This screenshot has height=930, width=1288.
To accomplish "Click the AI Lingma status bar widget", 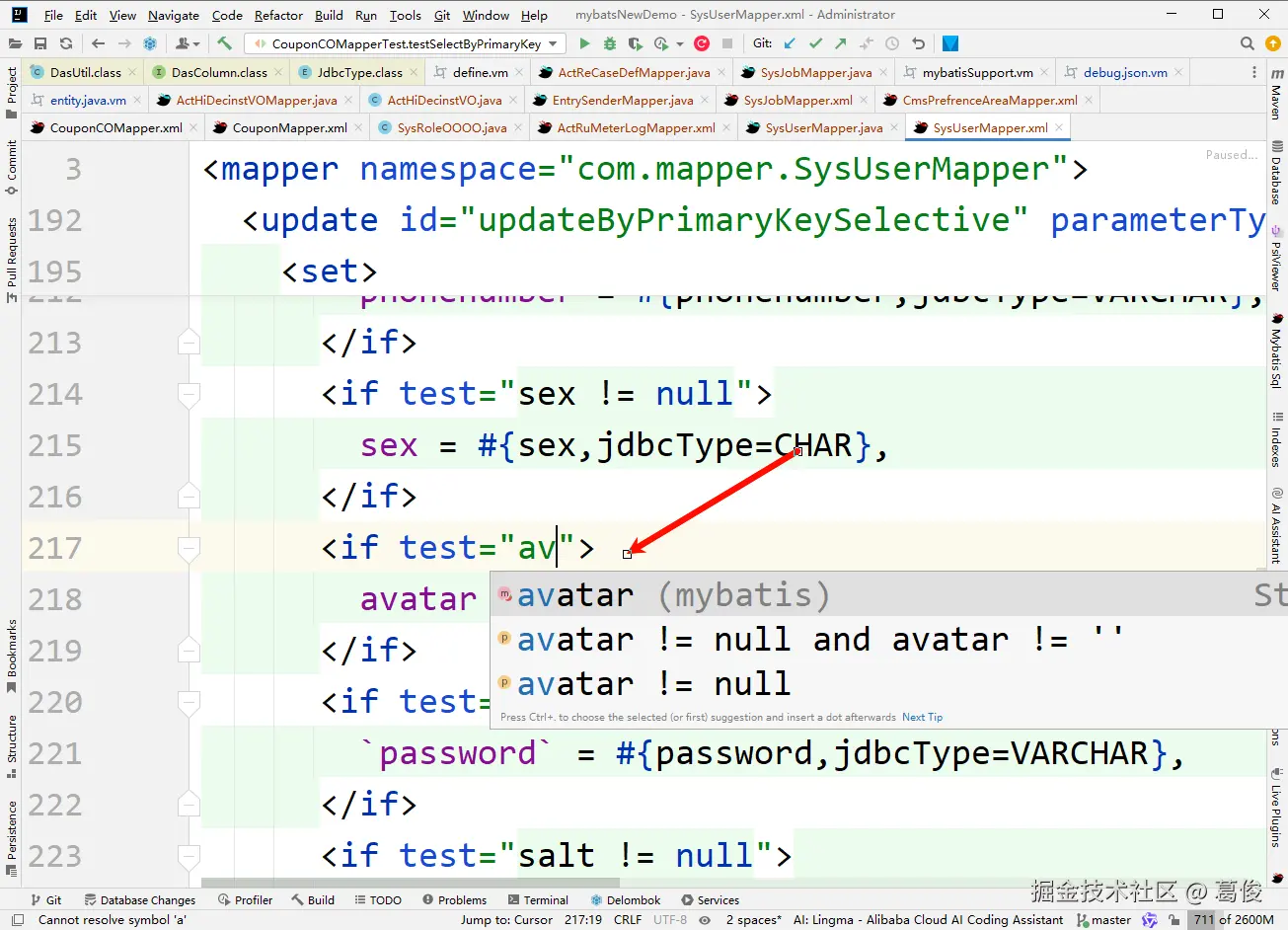I will [928, 919].
